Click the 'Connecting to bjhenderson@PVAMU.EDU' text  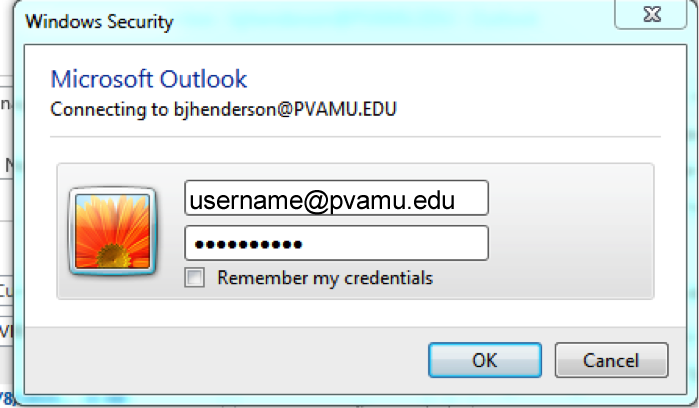point(223,110)
